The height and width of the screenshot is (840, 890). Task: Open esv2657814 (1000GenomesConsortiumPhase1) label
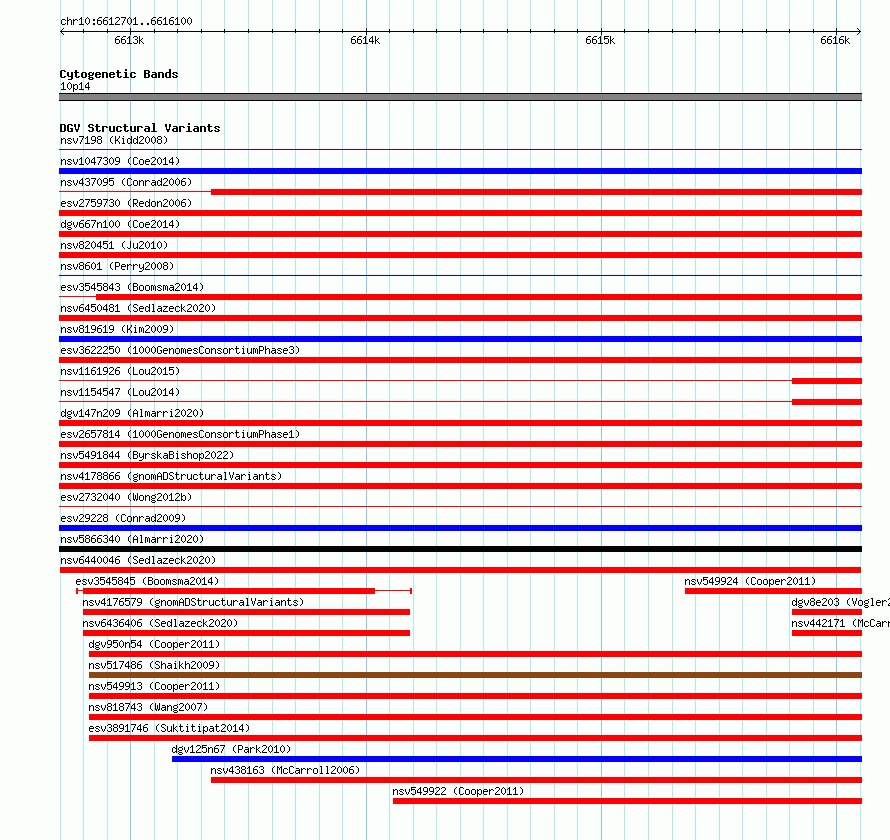pos(180,434)
